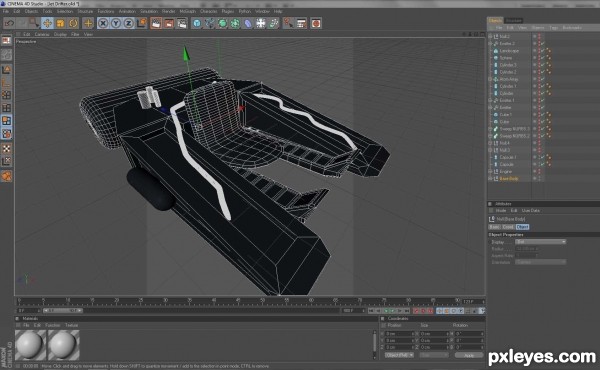Switch to the Coord tab in Attributes
The width and height of the screenshot is (600, 370).
(x=508, y=227)
